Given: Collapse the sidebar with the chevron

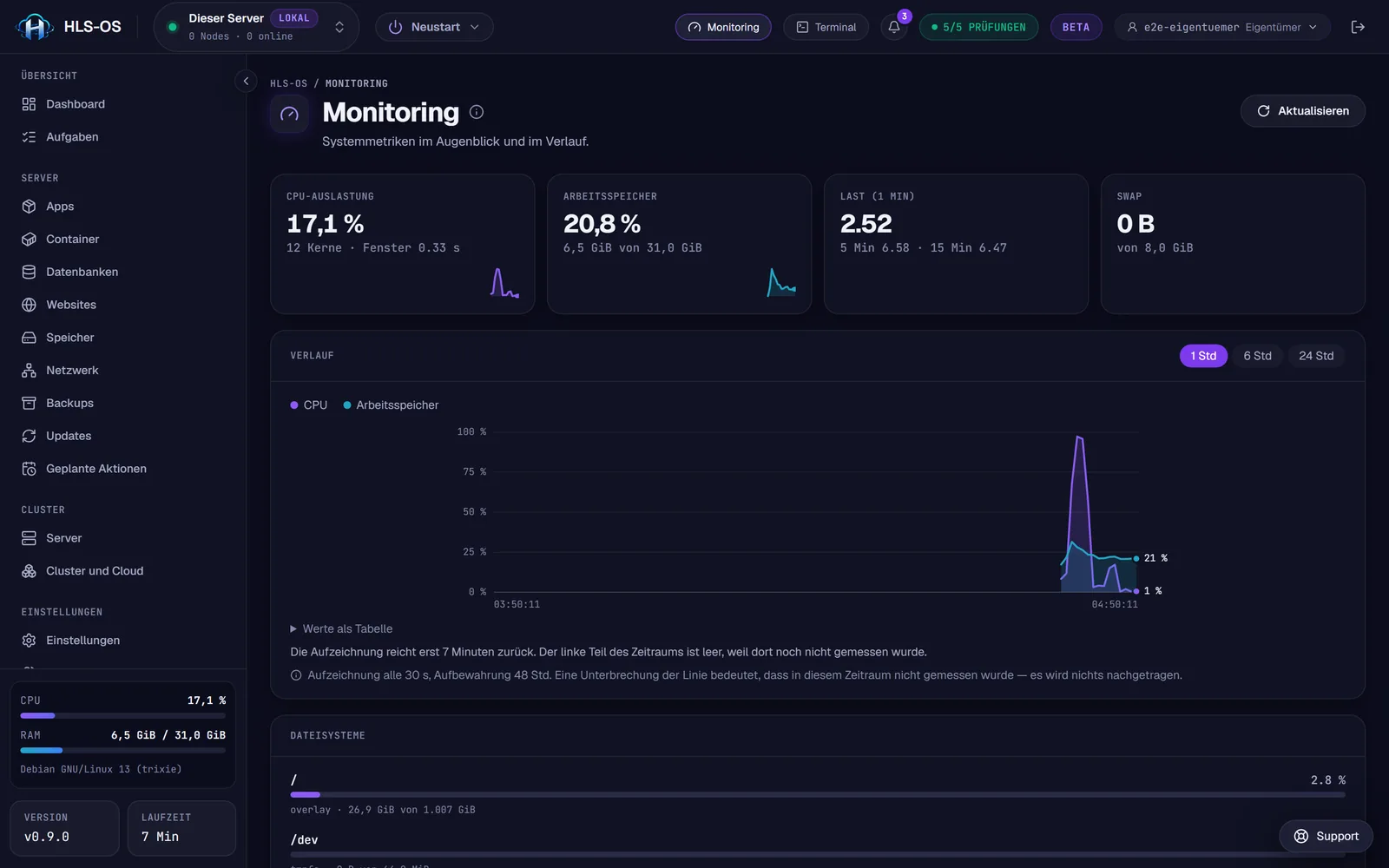Looking at the screenshot, I should point(246,81).
